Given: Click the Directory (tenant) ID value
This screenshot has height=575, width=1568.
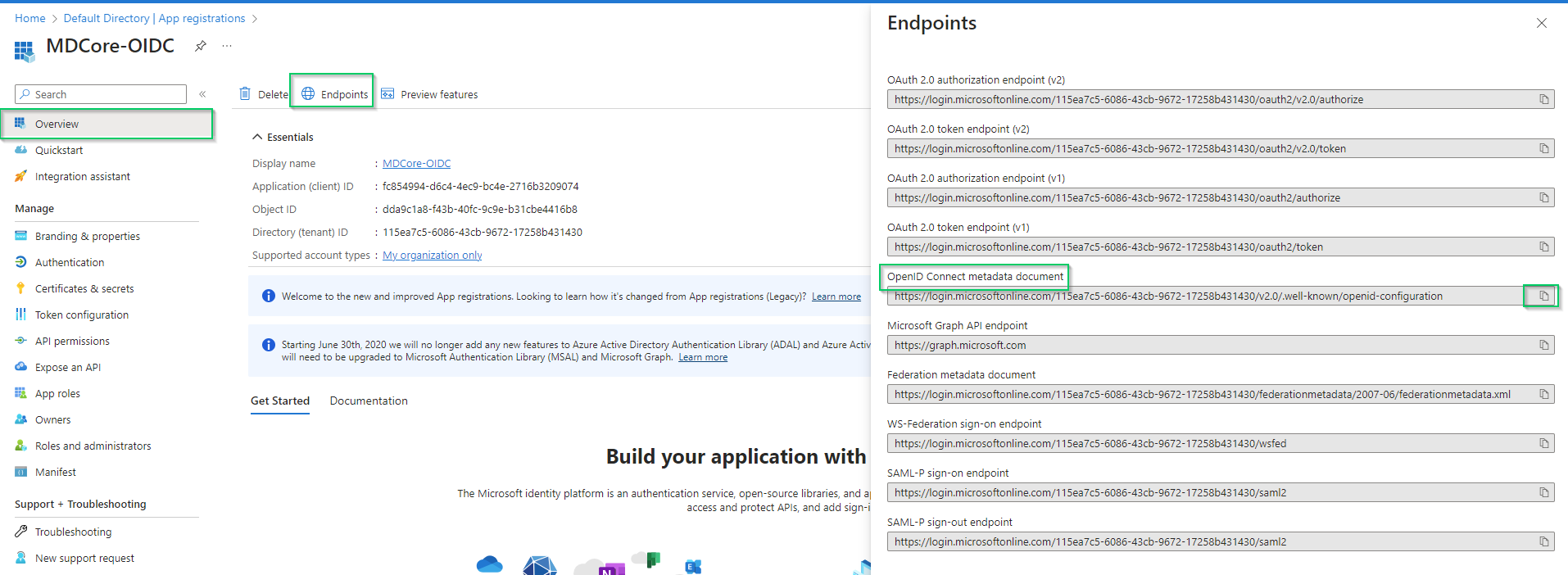Looking at the screenshot, I should pyautogui.click(x=482, y=232).
